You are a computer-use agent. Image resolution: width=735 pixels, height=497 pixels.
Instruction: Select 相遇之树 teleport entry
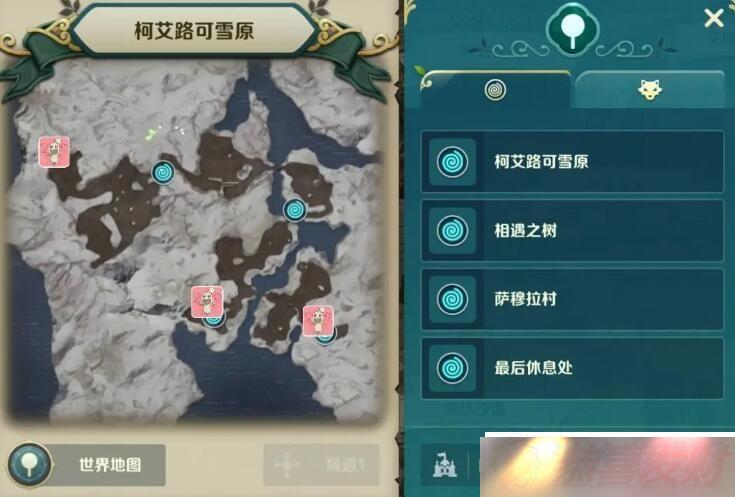(x=572, y=231)
